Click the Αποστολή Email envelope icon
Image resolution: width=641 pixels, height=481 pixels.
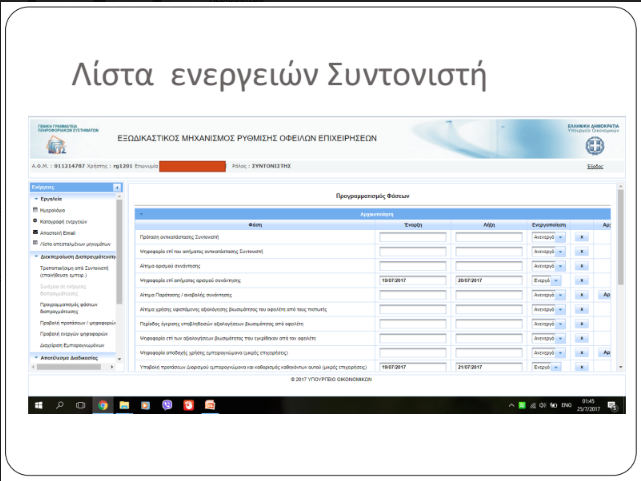35,231
